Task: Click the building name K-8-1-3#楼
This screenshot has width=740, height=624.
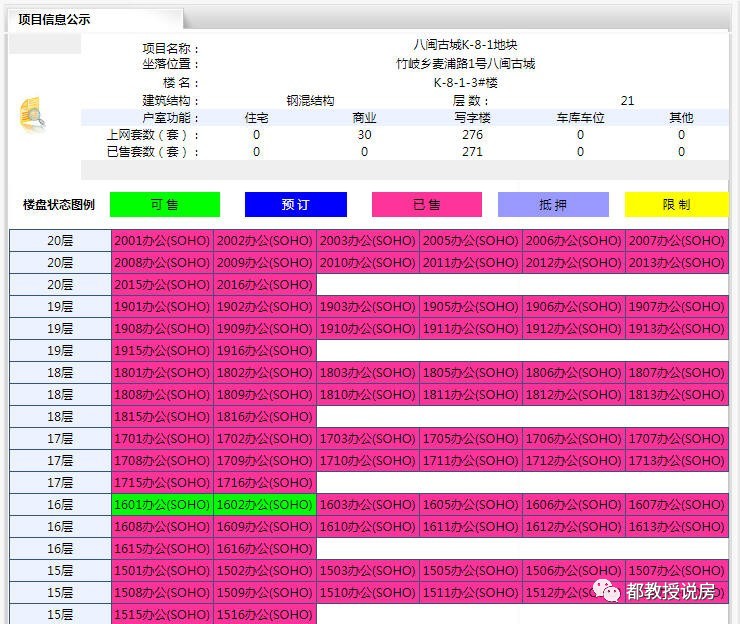Action: click(x=465, y=83)
